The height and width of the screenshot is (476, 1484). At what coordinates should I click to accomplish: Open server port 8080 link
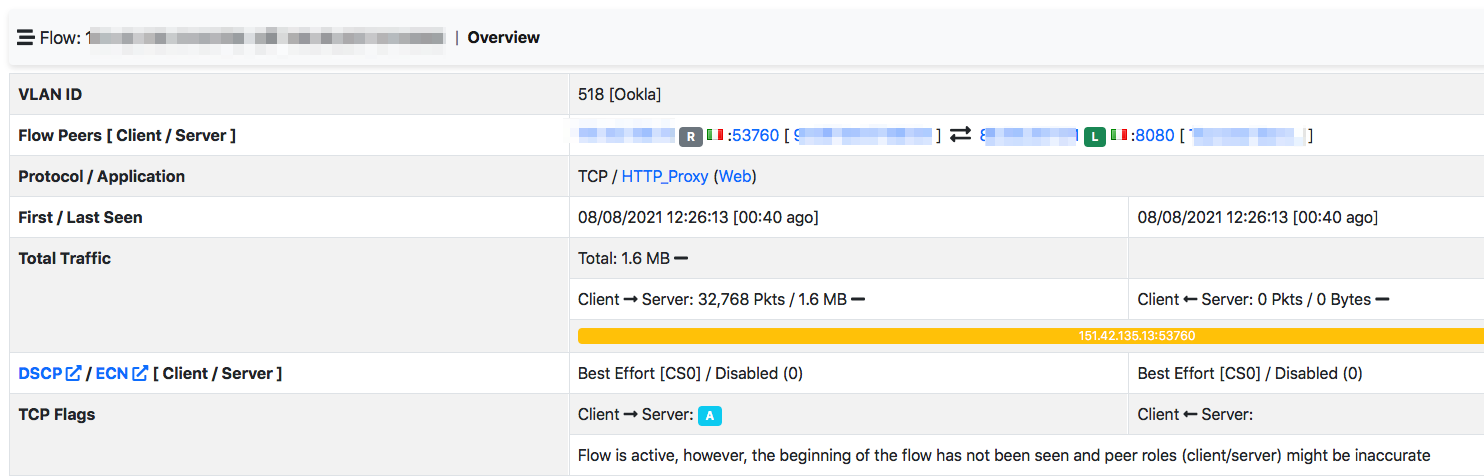click(1155, 135)
